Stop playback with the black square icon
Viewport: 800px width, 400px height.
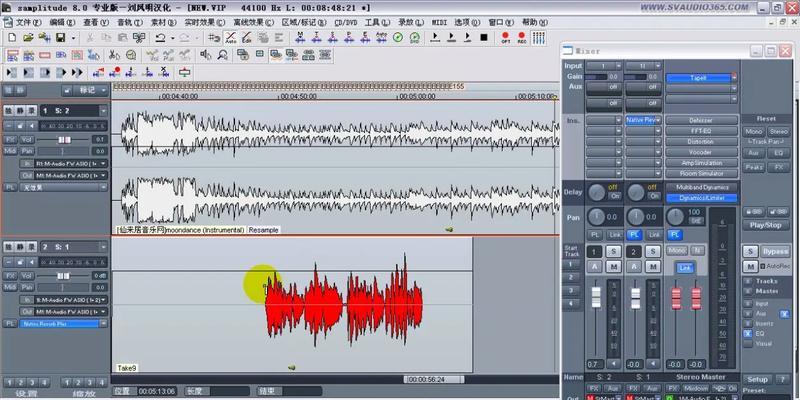point(484,38)
